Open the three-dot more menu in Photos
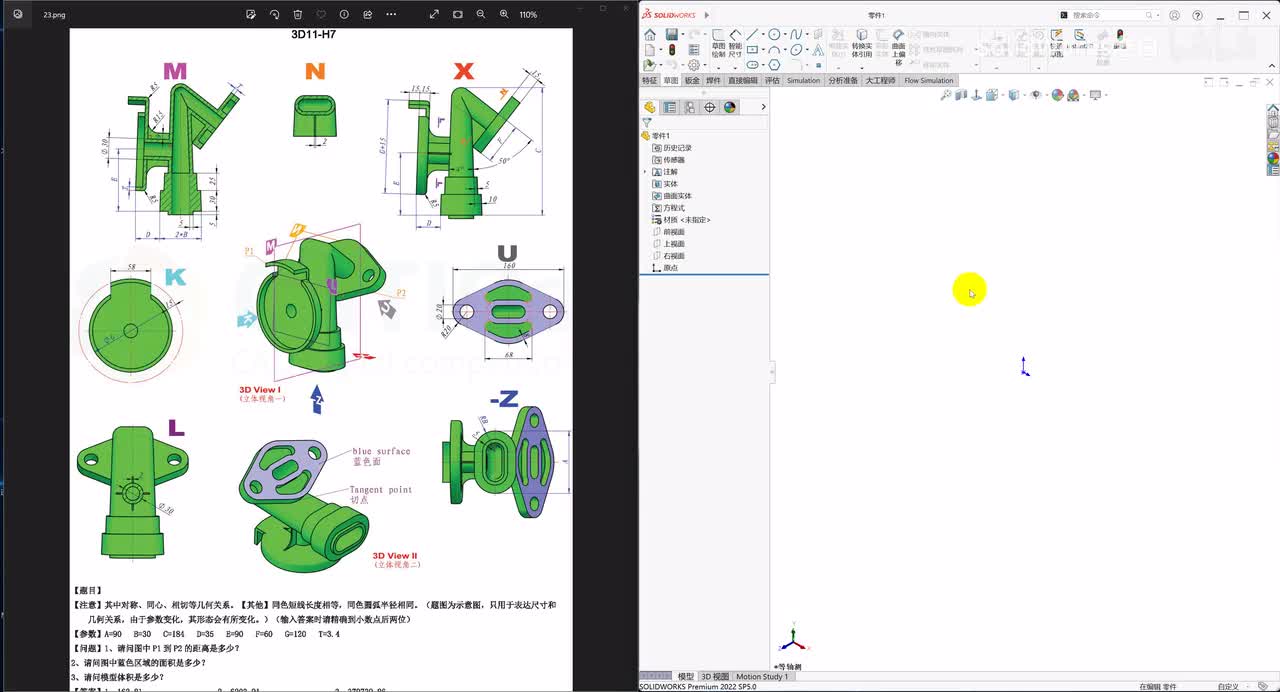1280x692 pixels. (391, 15)
